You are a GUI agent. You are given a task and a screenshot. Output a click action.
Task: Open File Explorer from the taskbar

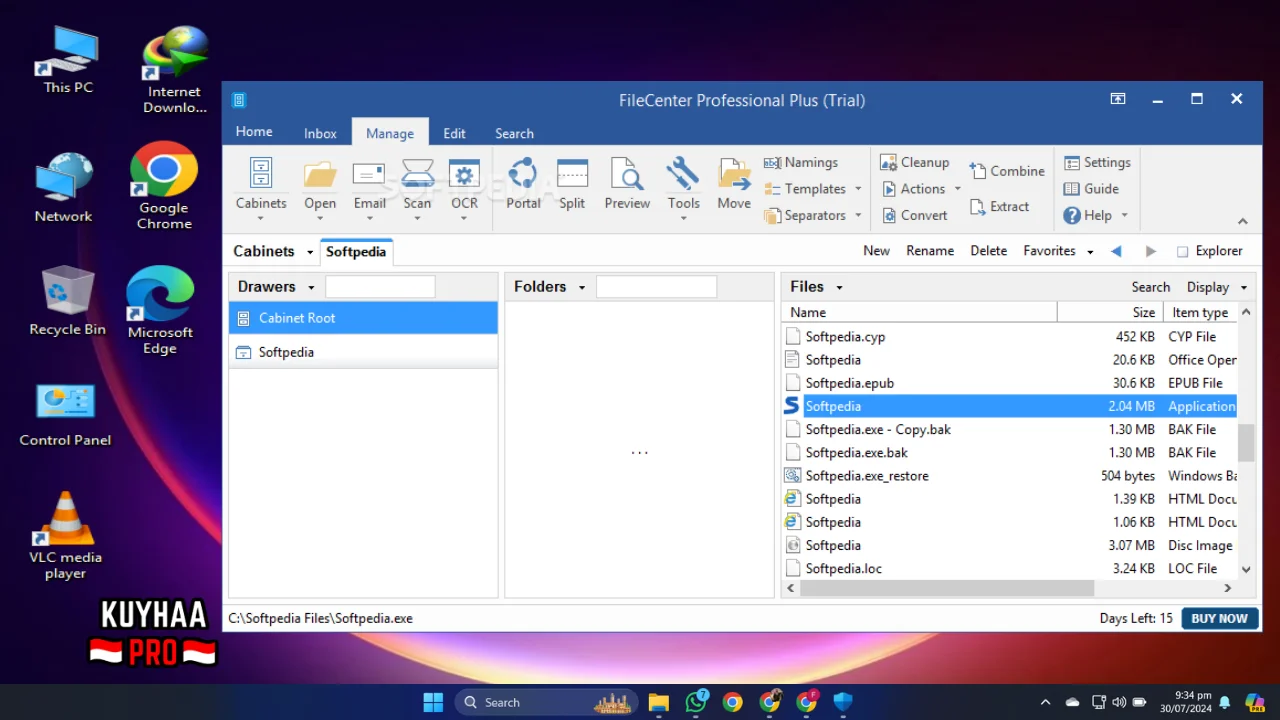click(x=658, y=702)
